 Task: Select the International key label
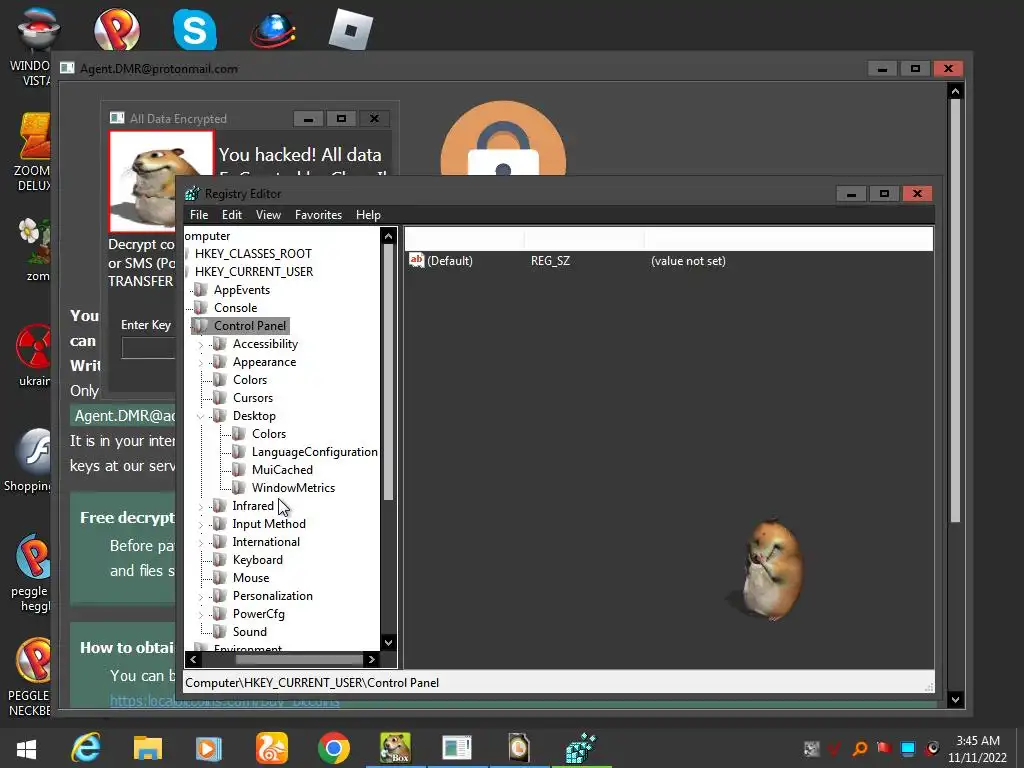(x=266, y=542)
